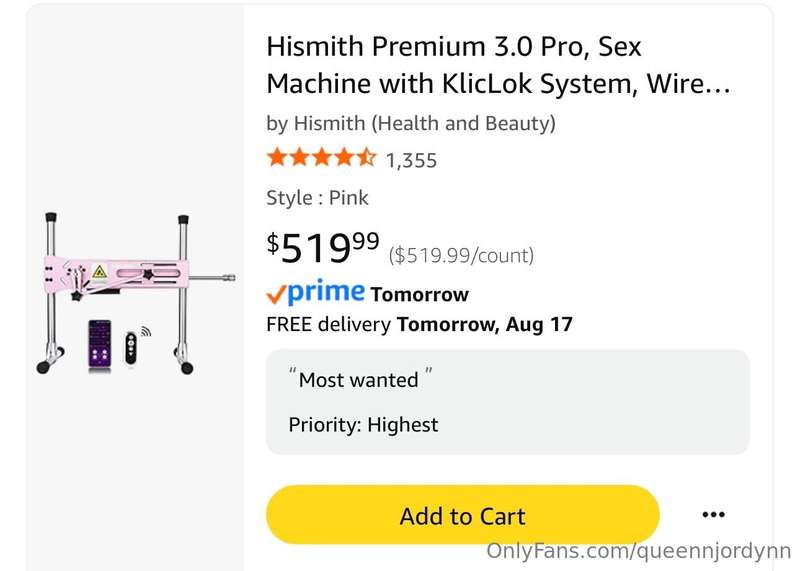Select the Style : Pink label

click(x=317, y=198)
